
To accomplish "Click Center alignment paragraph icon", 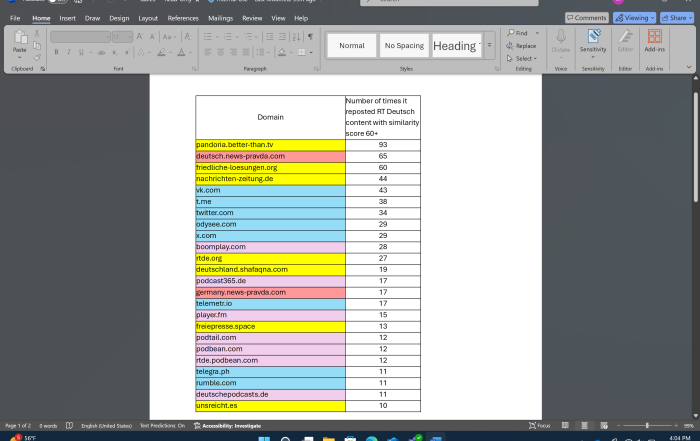I will click(x=221, y=52).
